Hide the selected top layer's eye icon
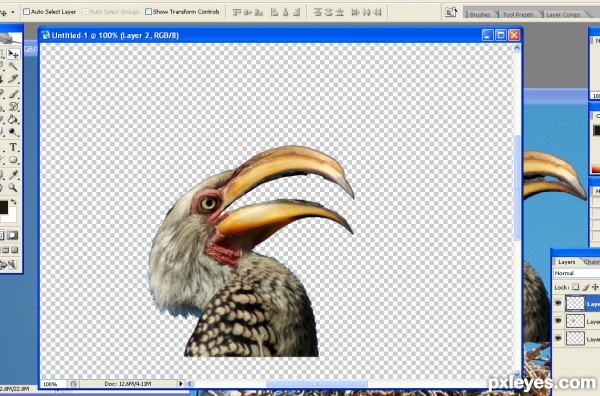The image size is (600, 396). pos(558,303)
